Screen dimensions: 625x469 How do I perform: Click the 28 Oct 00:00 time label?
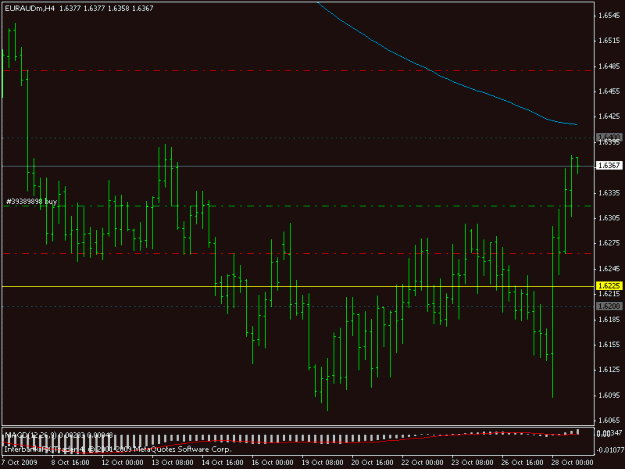tap(572, 462)
